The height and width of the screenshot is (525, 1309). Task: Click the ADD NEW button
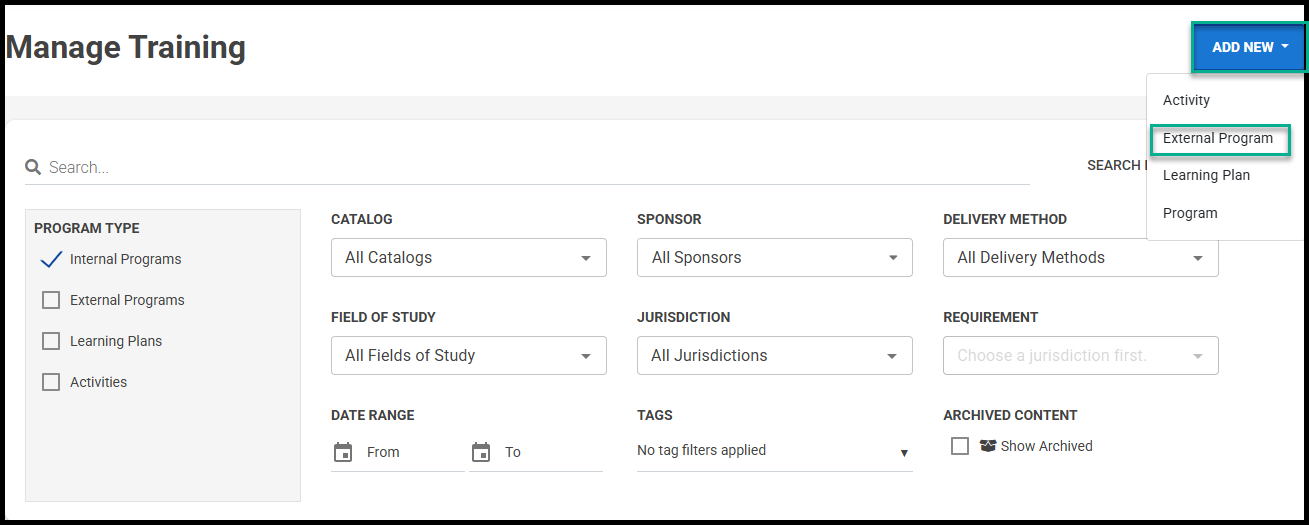(1249, 47)
